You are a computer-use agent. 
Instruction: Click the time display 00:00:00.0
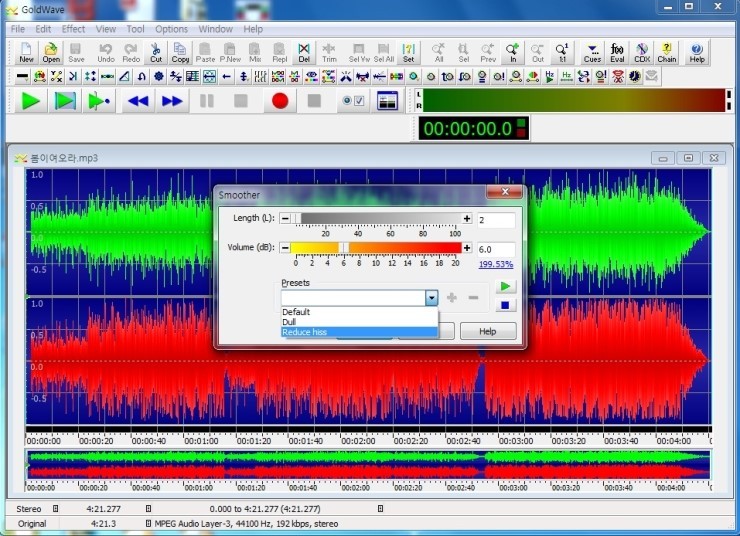tap(473, 128)
